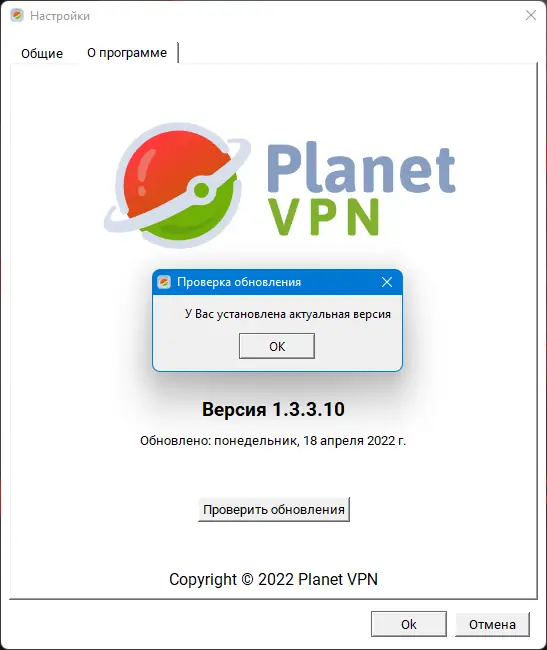Click the Проверка обновления dialog title bar
Screen dimensions: 547x650
[277, 282]
